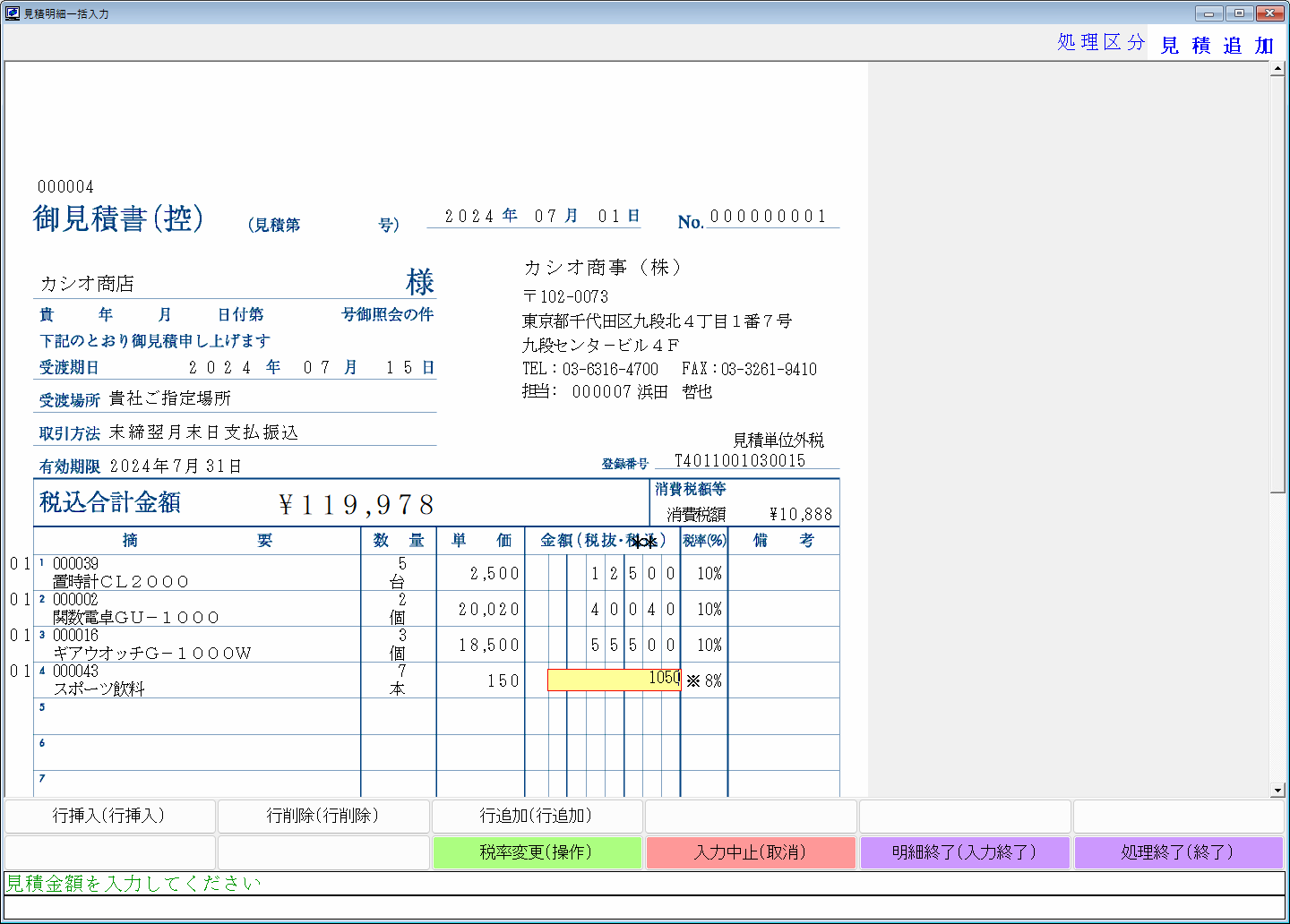The image size is (1290, 924).
Task: Click the ※8% tax rate cell
Action: (704, 681)
